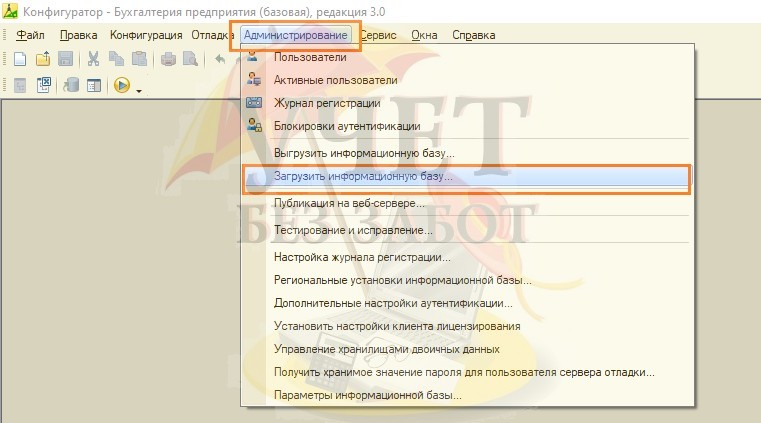The width and height of the screenshot is (761, 423).
Task: Click Тестирование и исправление menu entry
Action: (353, 230)
